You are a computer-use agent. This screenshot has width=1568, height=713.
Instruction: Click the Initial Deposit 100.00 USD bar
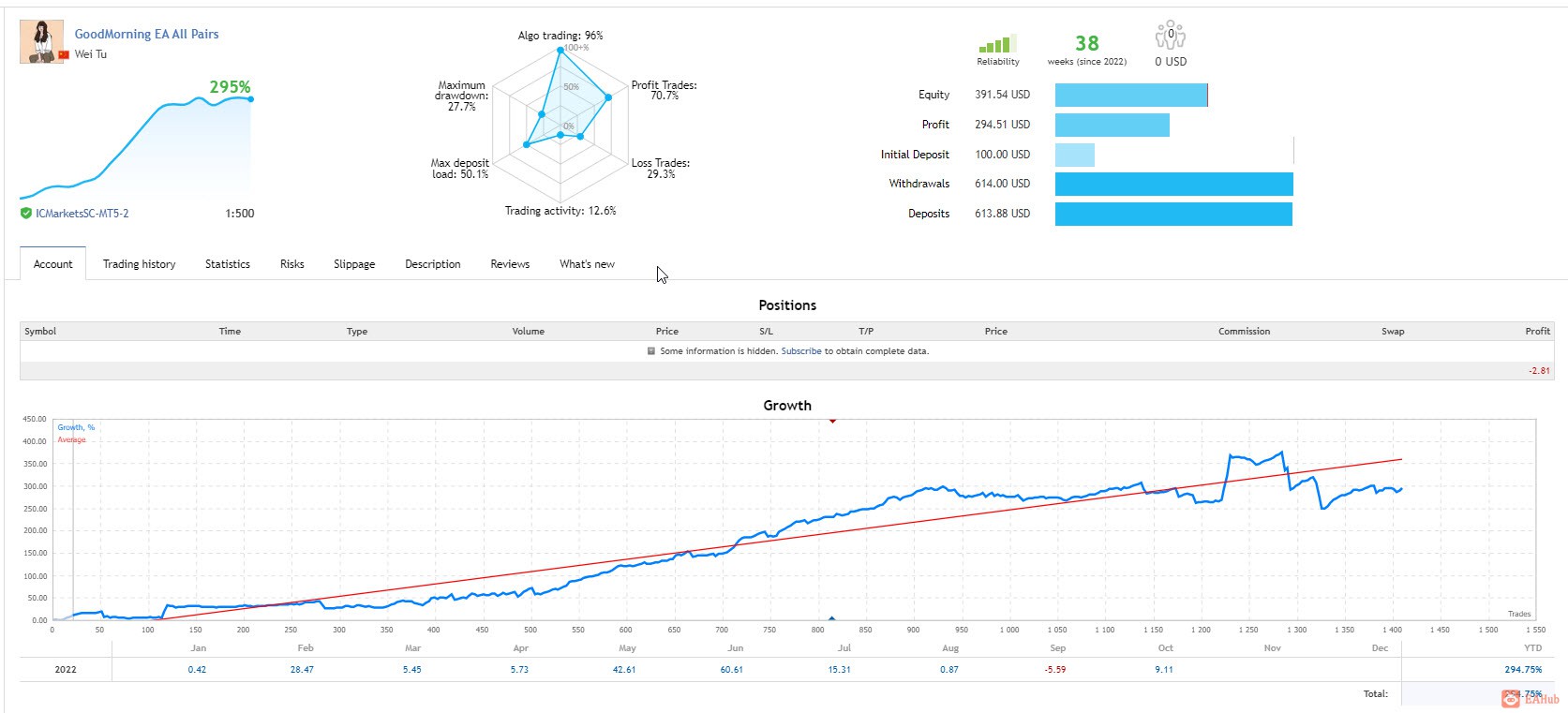click(x=1075, y=155)
